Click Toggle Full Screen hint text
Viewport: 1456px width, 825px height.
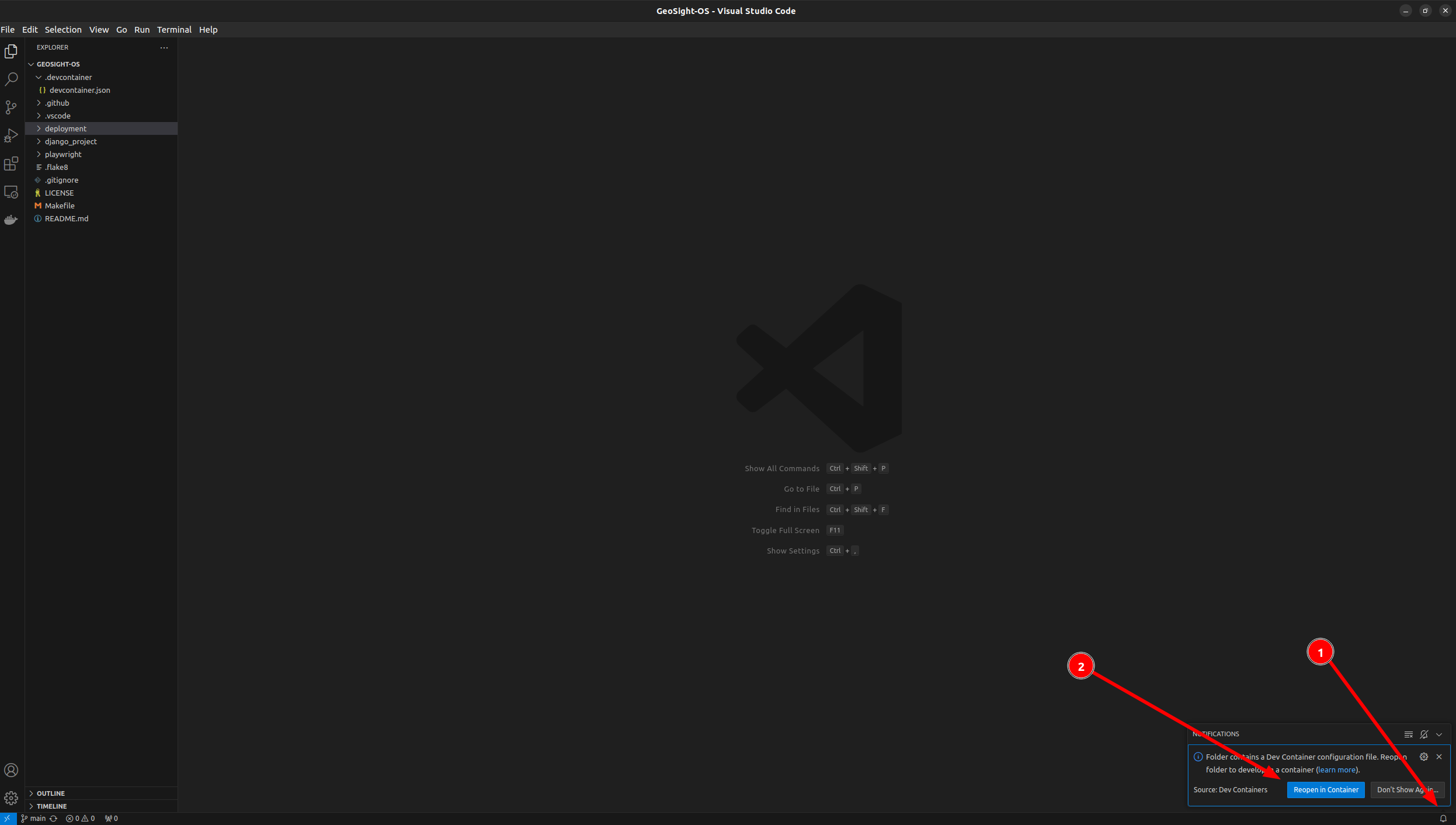(785, 531)
